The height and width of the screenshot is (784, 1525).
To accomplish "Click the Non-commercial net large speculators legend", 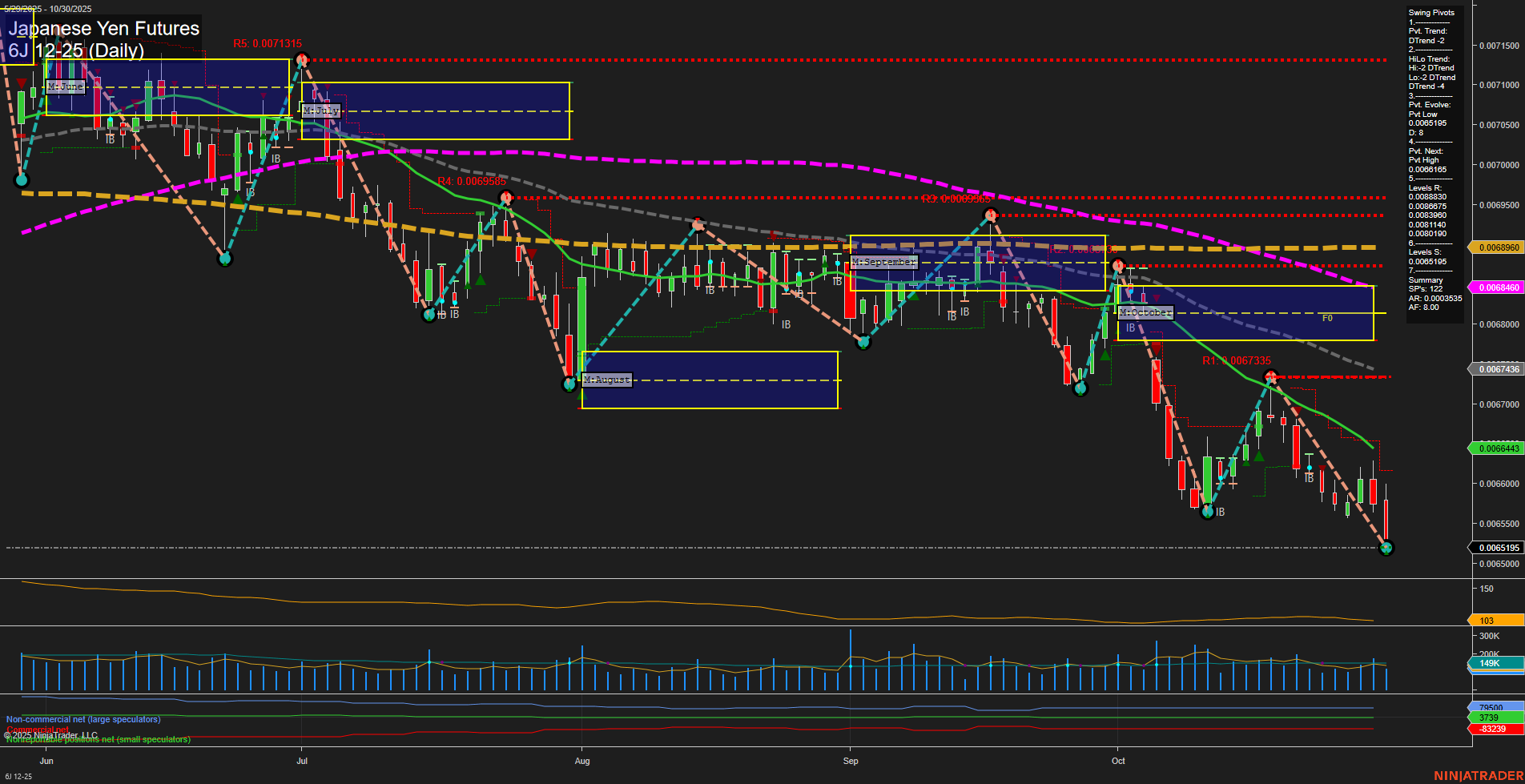I will pos(83,719).
